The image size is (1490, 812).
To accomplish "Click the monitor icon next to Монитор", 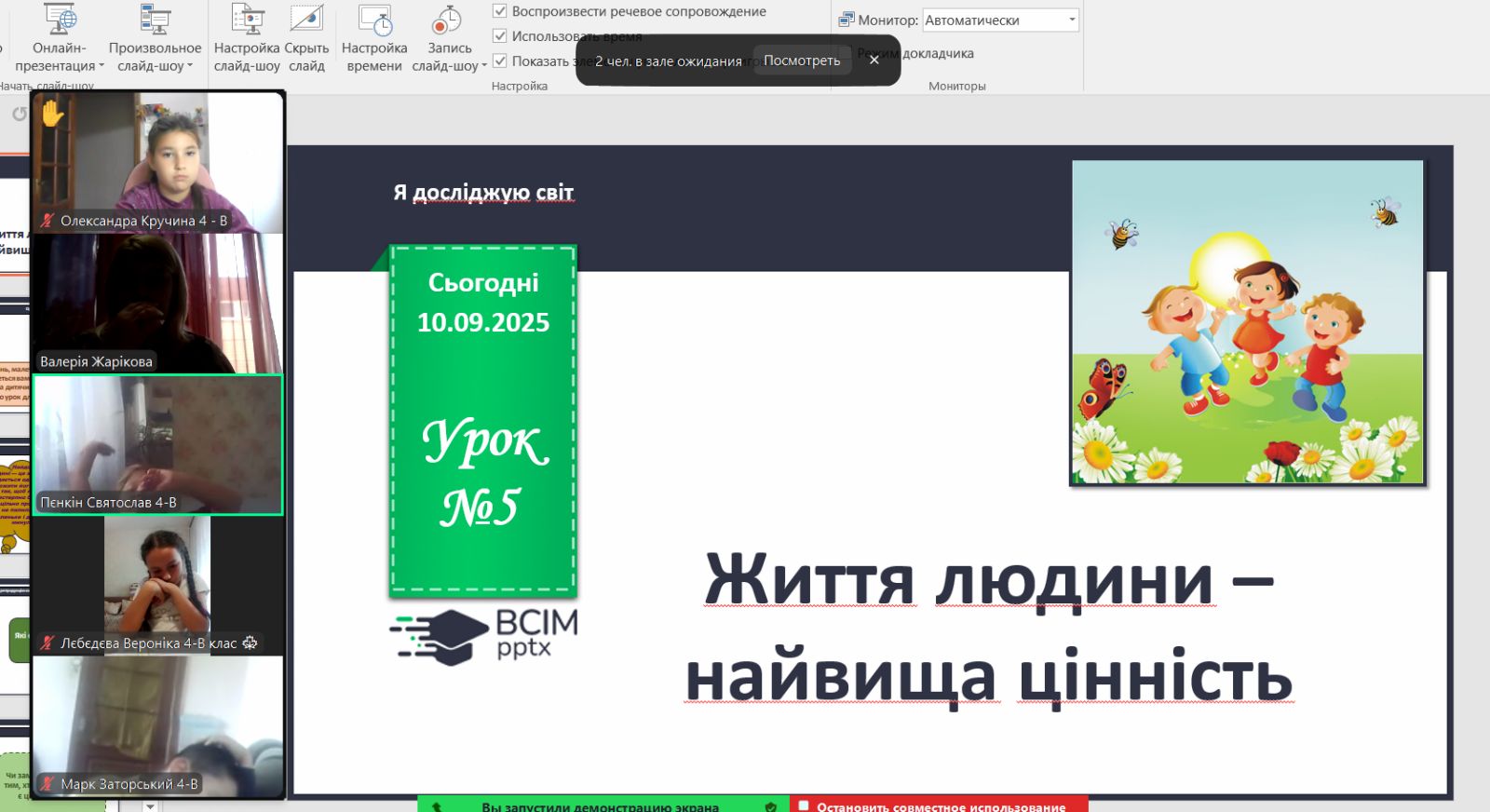I will pos(846,20).
